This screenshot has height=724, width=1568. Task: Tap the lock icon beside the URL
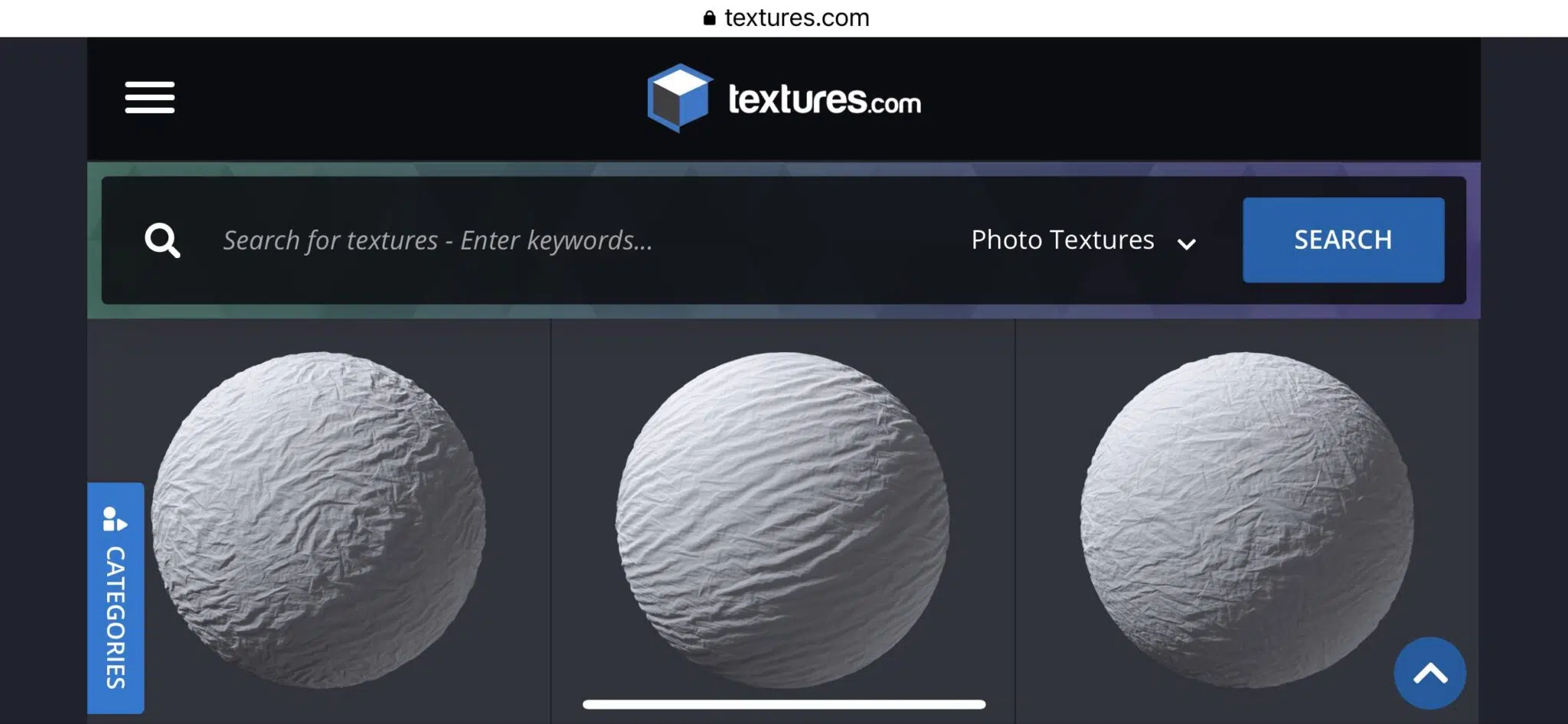click(x=709, y=18)
